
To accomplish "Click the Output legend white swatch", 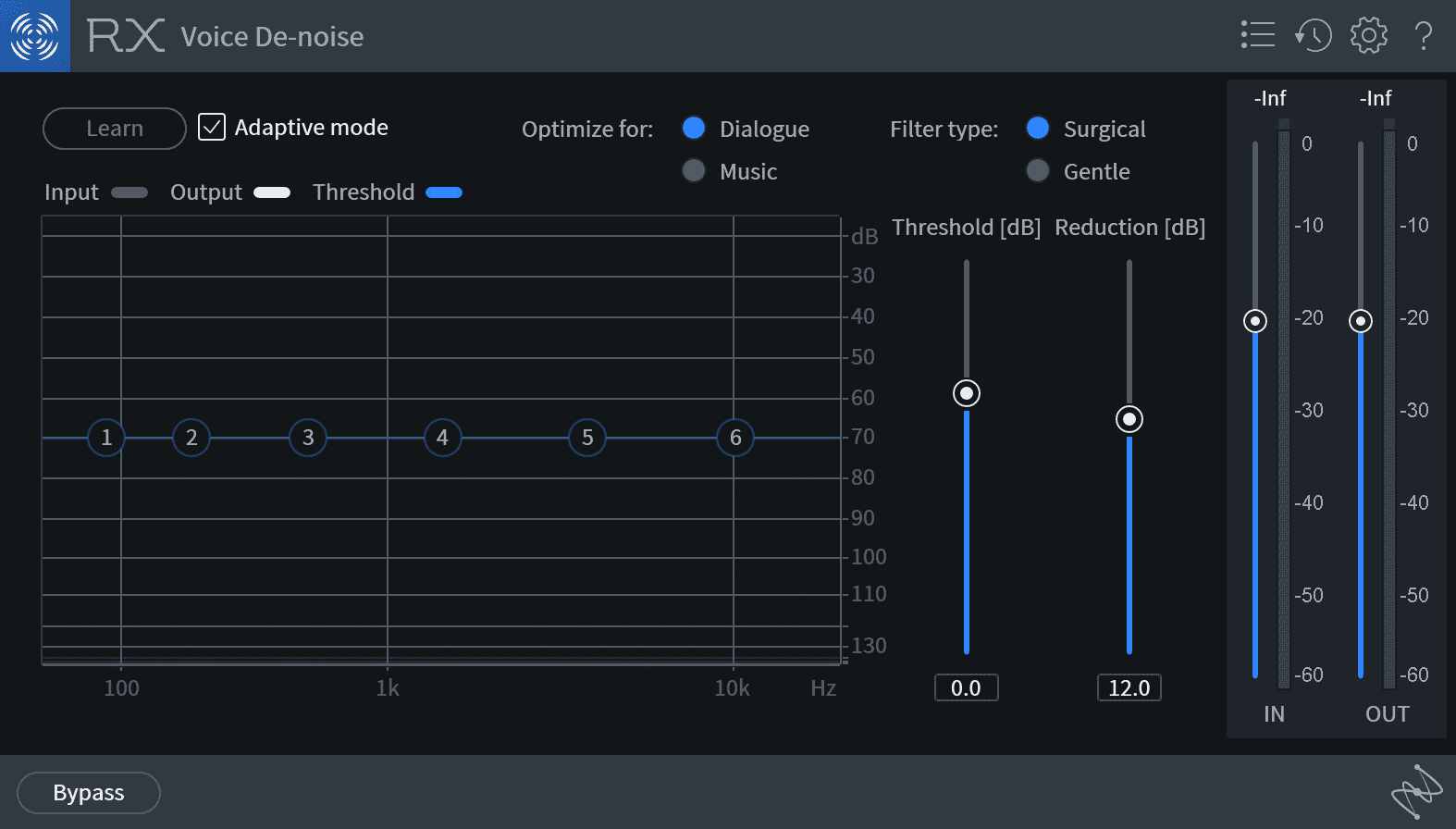I will pyautogui.click(x=272, y=192).
